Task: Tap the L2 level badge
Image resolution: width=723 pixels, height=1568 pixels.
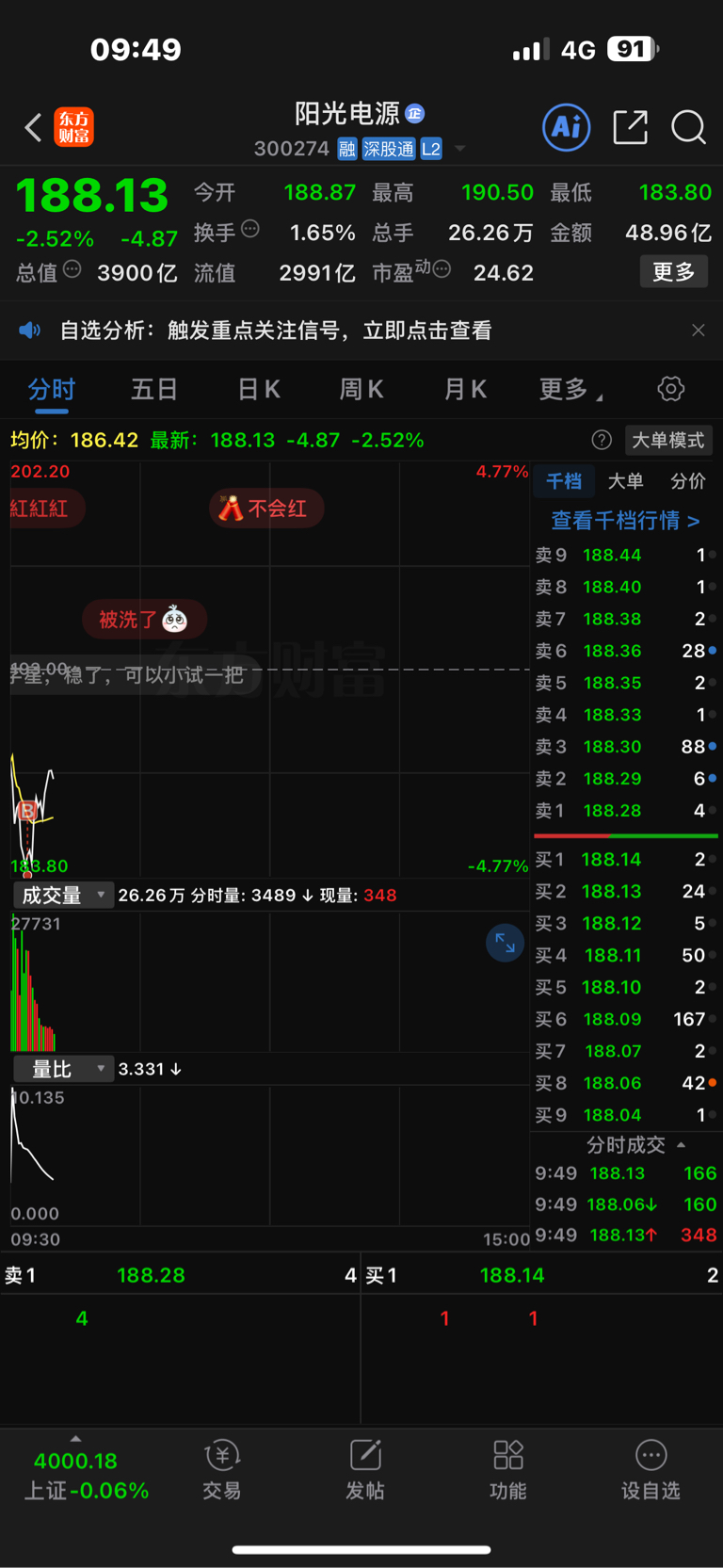Action: pyautogui.click(x=431, y=149)
